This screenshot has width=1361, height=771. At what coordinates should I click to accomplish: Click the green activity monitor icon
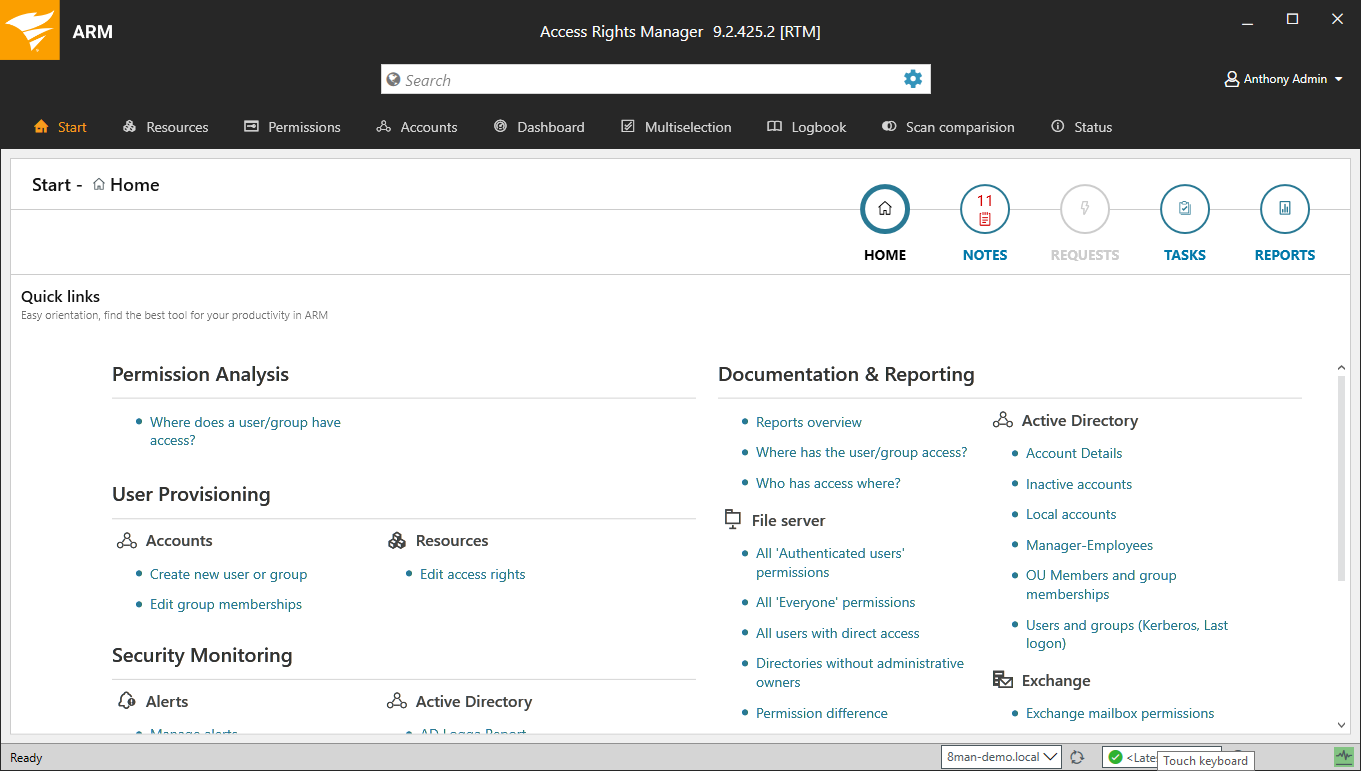click(x=1343, y=757)
